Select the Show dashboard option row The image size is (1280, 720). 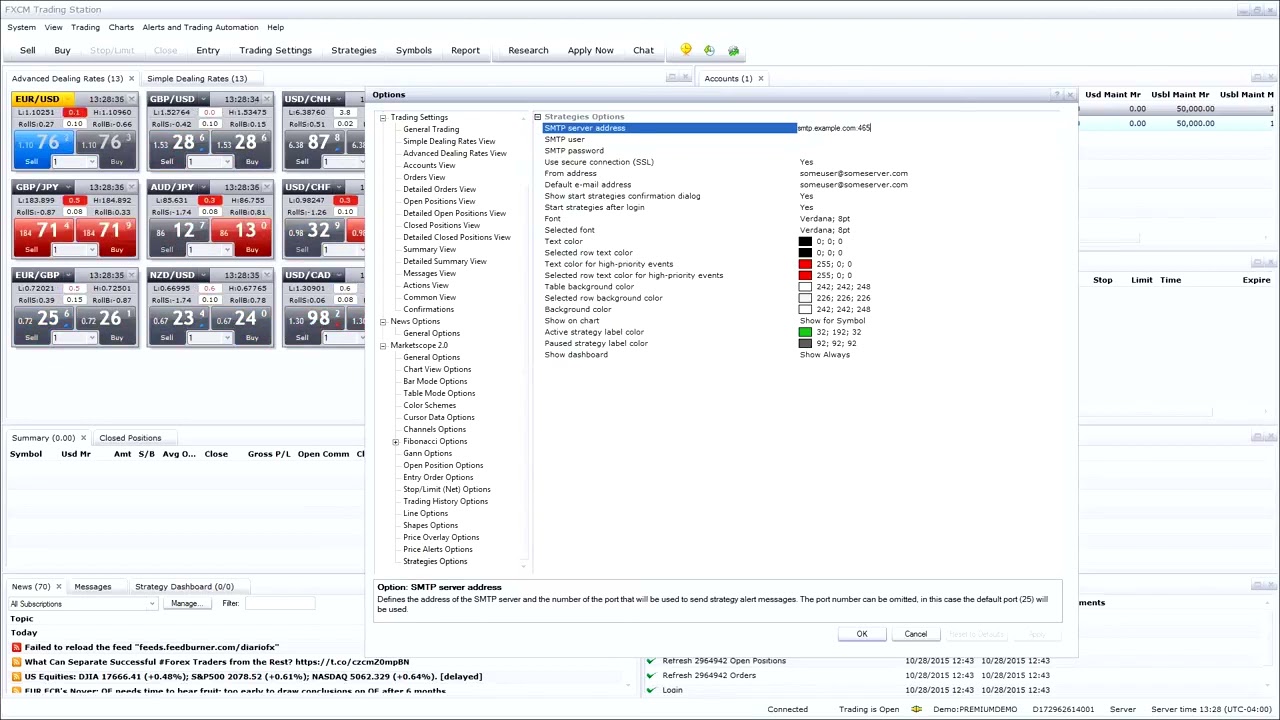tap(802, 355)
